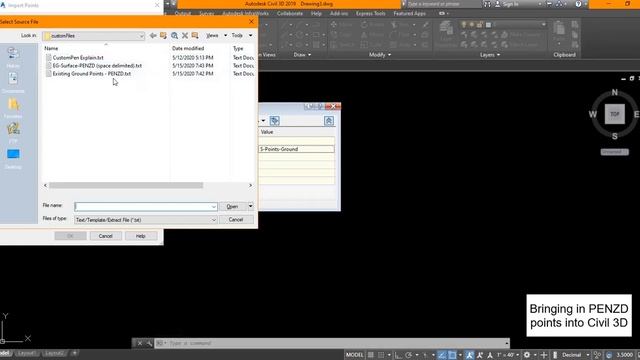Go up one level in folder tree
The width and height of the screenshot is (640, 360).
coord(163,36)
